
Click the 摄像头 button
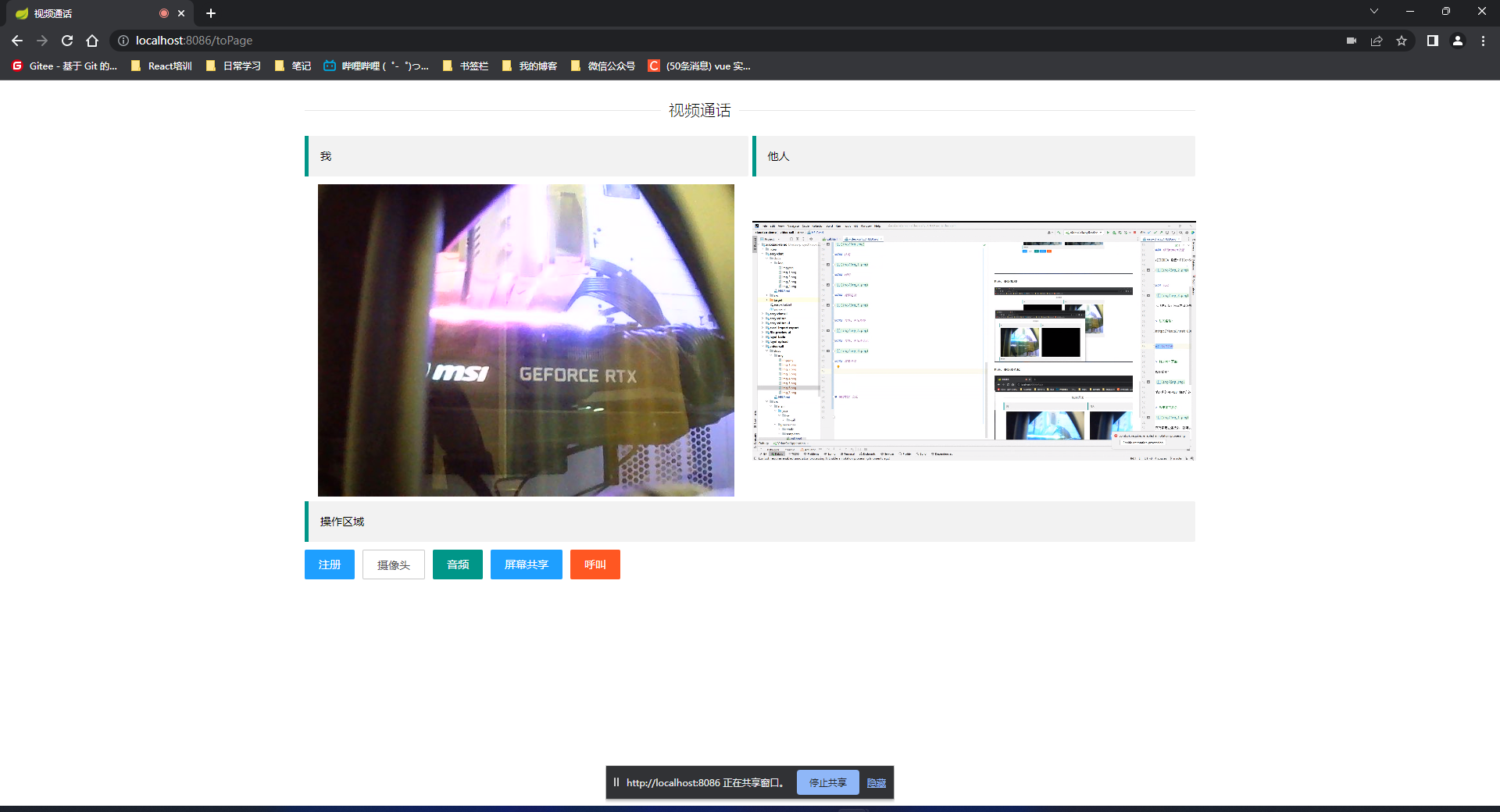point(394,564)
